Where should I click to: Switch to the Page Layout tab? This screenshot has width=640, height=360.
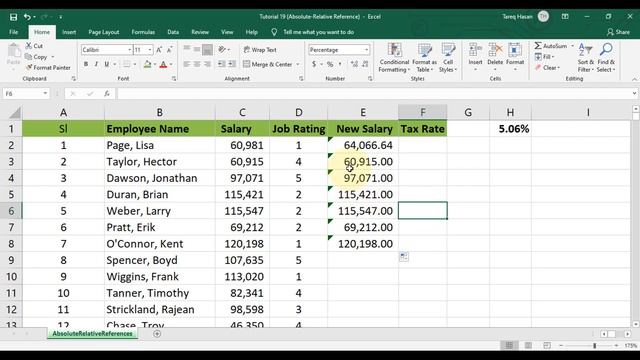[x=104, y=32]
